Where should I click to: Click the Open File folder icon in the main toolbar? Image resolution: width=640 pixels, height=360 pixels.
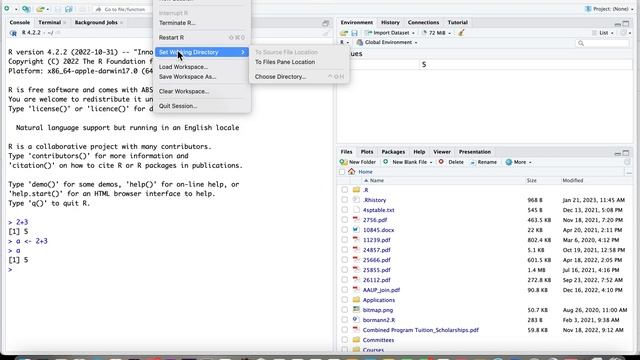coord(40,9)
